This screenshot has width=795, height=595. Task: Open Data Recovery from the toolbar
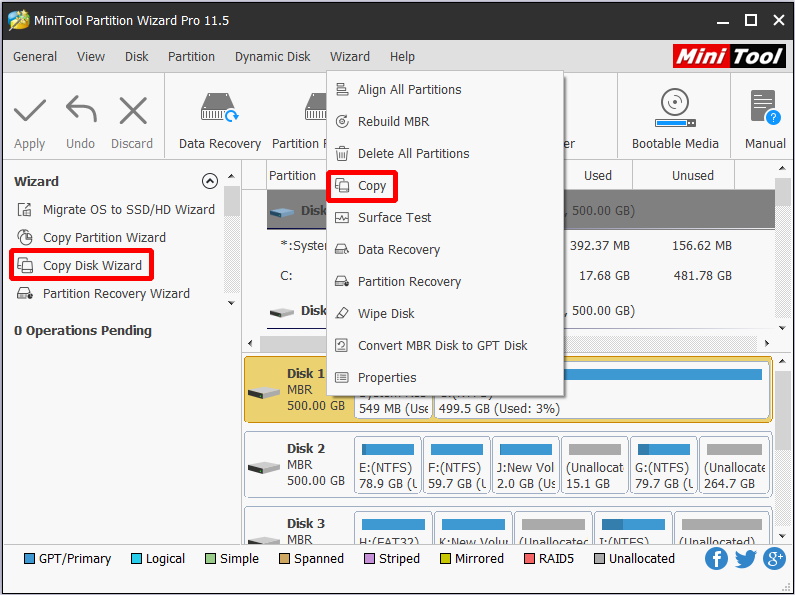click(220, 121)
